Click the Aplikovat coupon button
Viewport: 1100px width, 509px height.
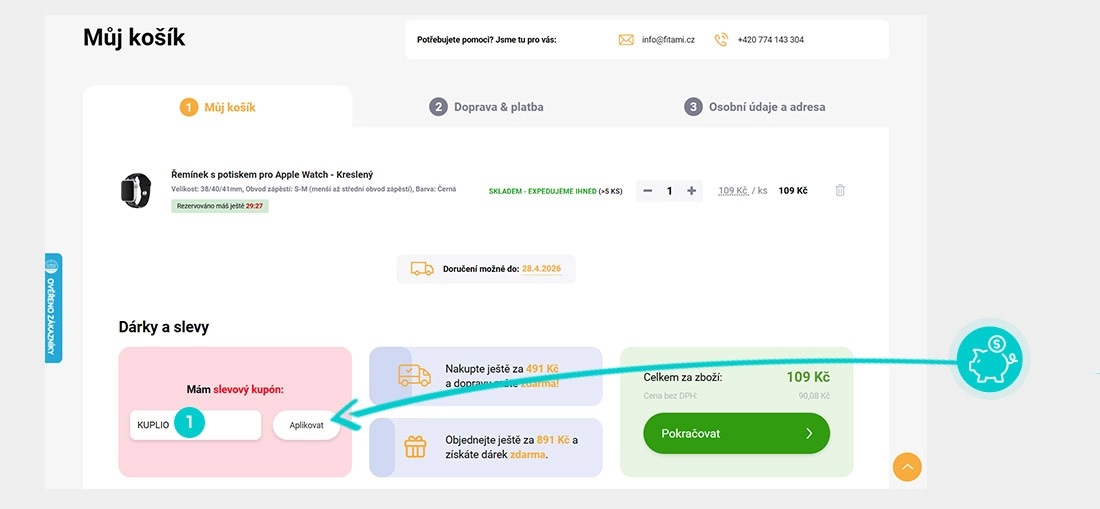point(307,425)
